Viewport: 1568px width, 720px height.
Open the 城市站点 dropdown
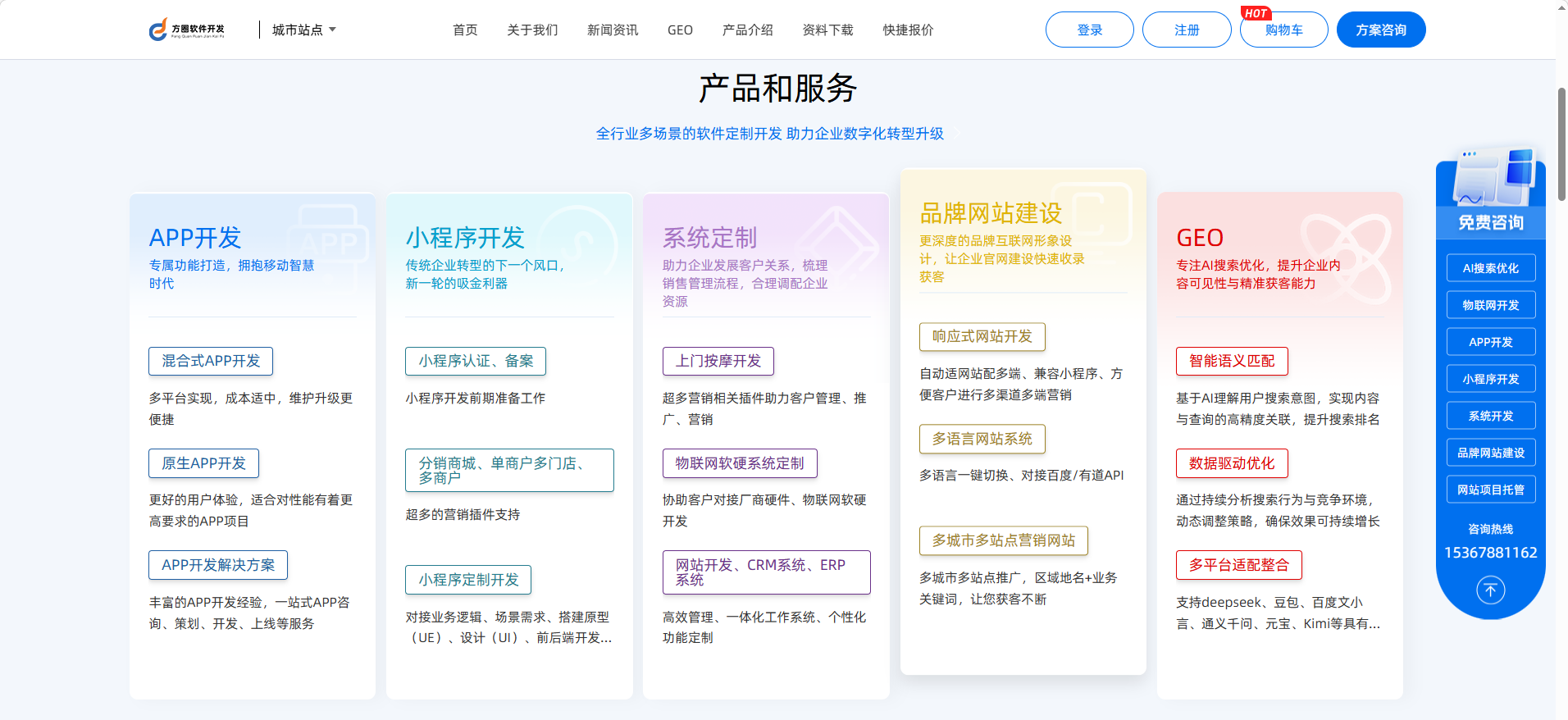tap(304, 30)
